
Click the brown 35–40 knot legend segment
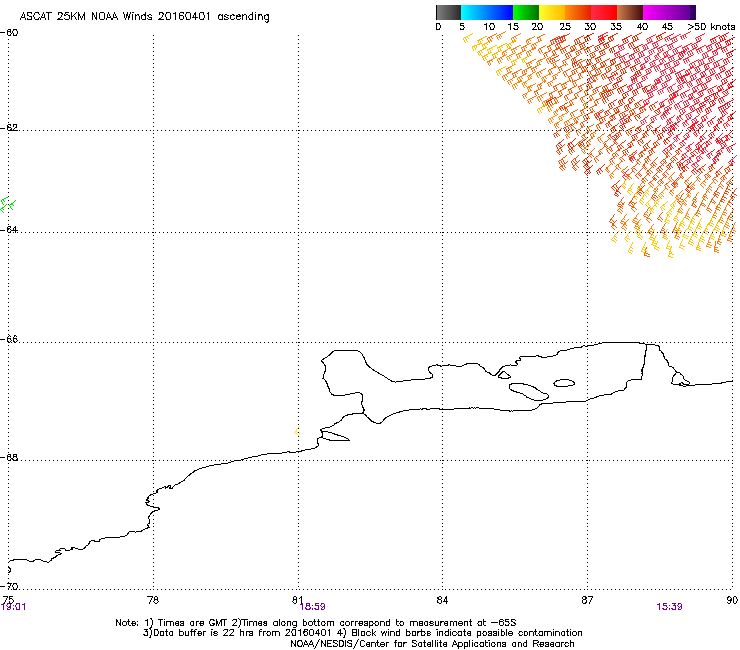[630, 12]
